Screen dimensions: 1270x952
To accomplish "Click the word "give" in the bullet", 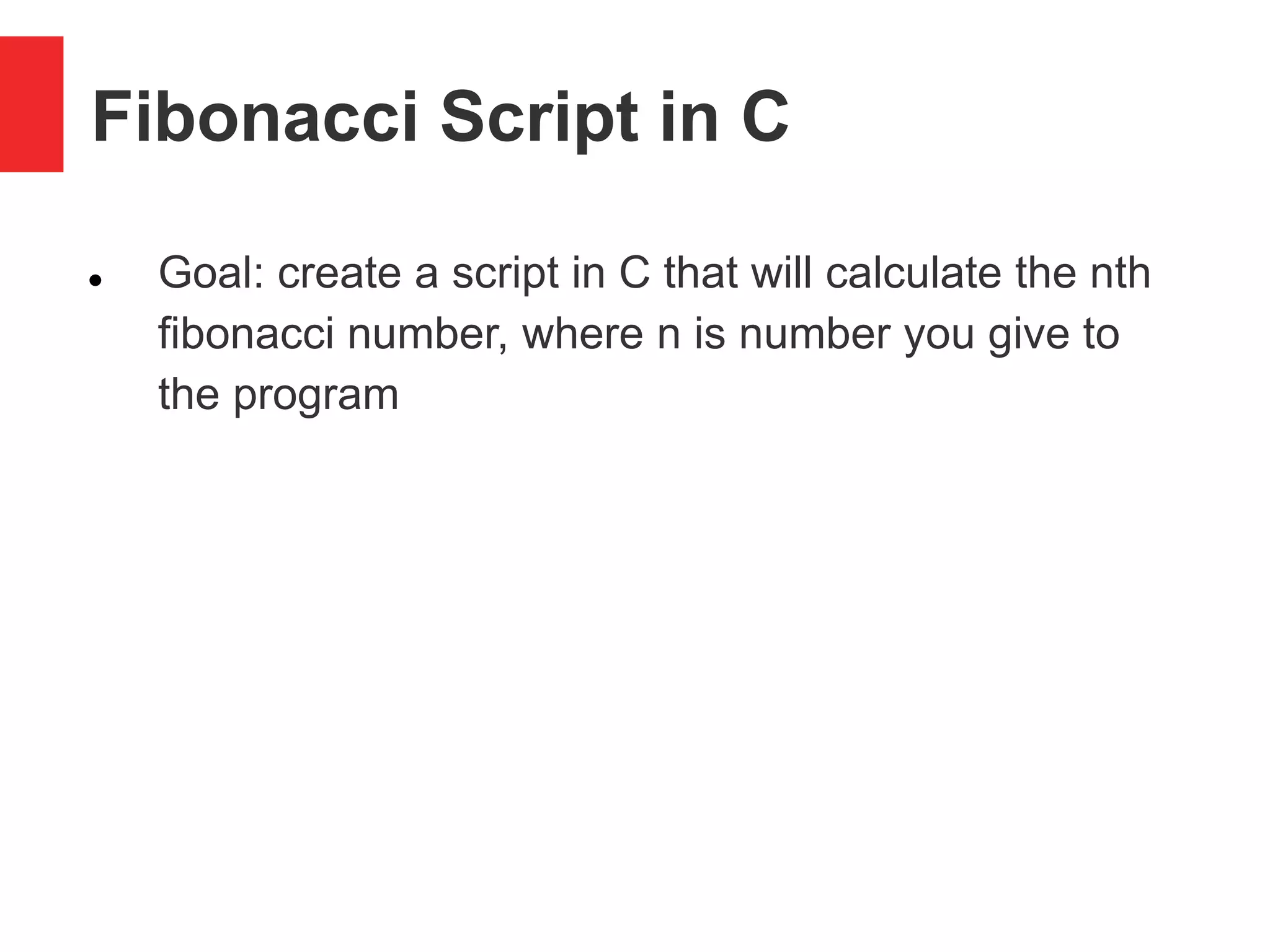I will [x=1029, y=335].
